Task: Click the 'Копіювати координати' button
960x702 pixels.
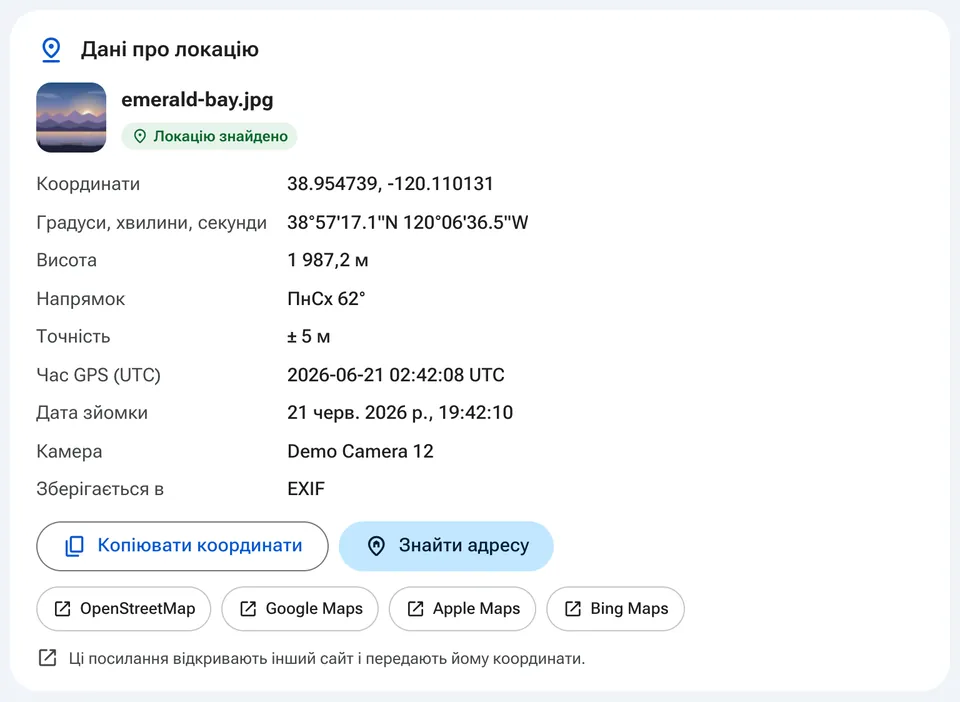Action: 182,546
